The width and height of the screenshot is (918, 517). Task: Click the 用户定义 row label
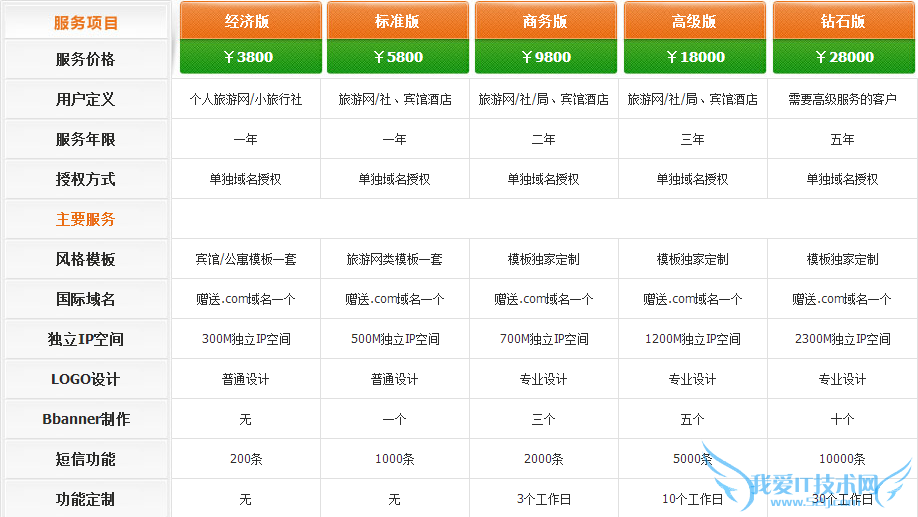coord(86,100)
